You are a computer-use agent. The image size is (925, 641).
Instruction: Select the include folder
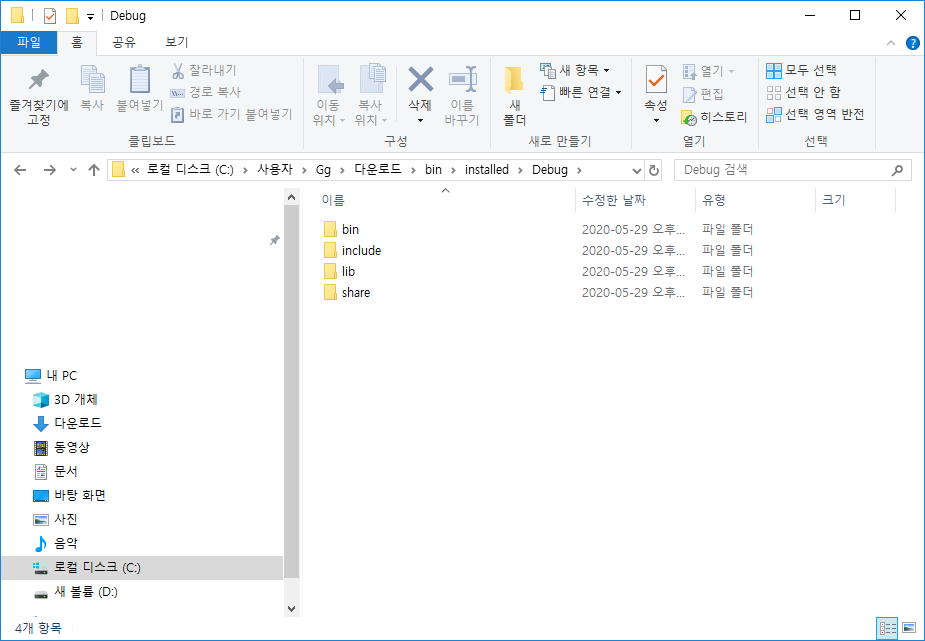tap(361, 251)
